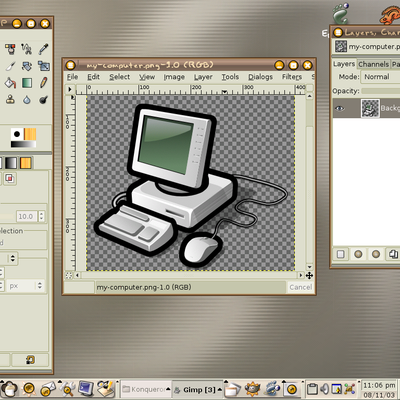Click the Konqueror taskbar entry

point(146,389)
